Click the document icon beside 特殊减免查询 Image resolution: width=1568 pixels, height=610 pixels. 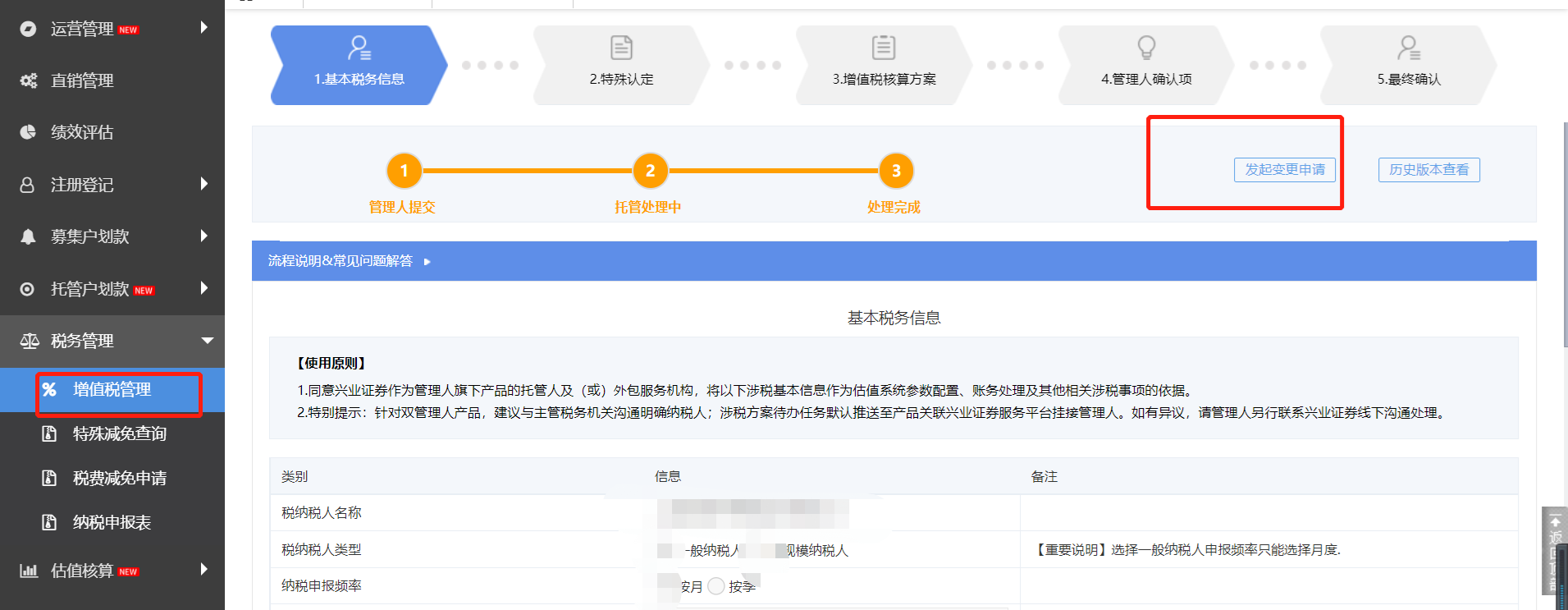click(x=49, y=433)
